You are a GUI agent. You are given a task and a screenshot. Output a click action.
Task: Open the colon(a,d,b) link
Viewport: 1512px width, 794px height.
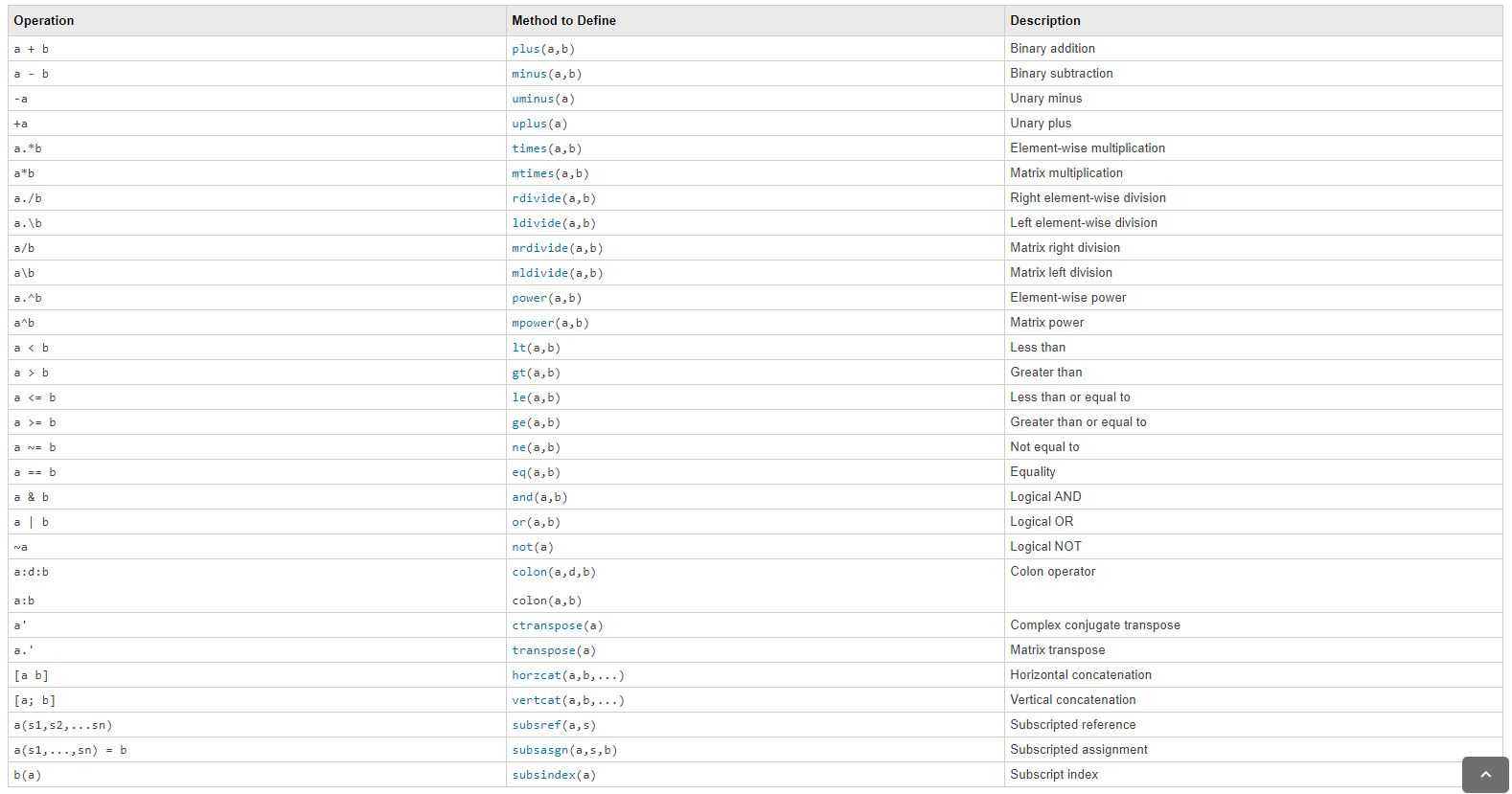pos(529,572)
